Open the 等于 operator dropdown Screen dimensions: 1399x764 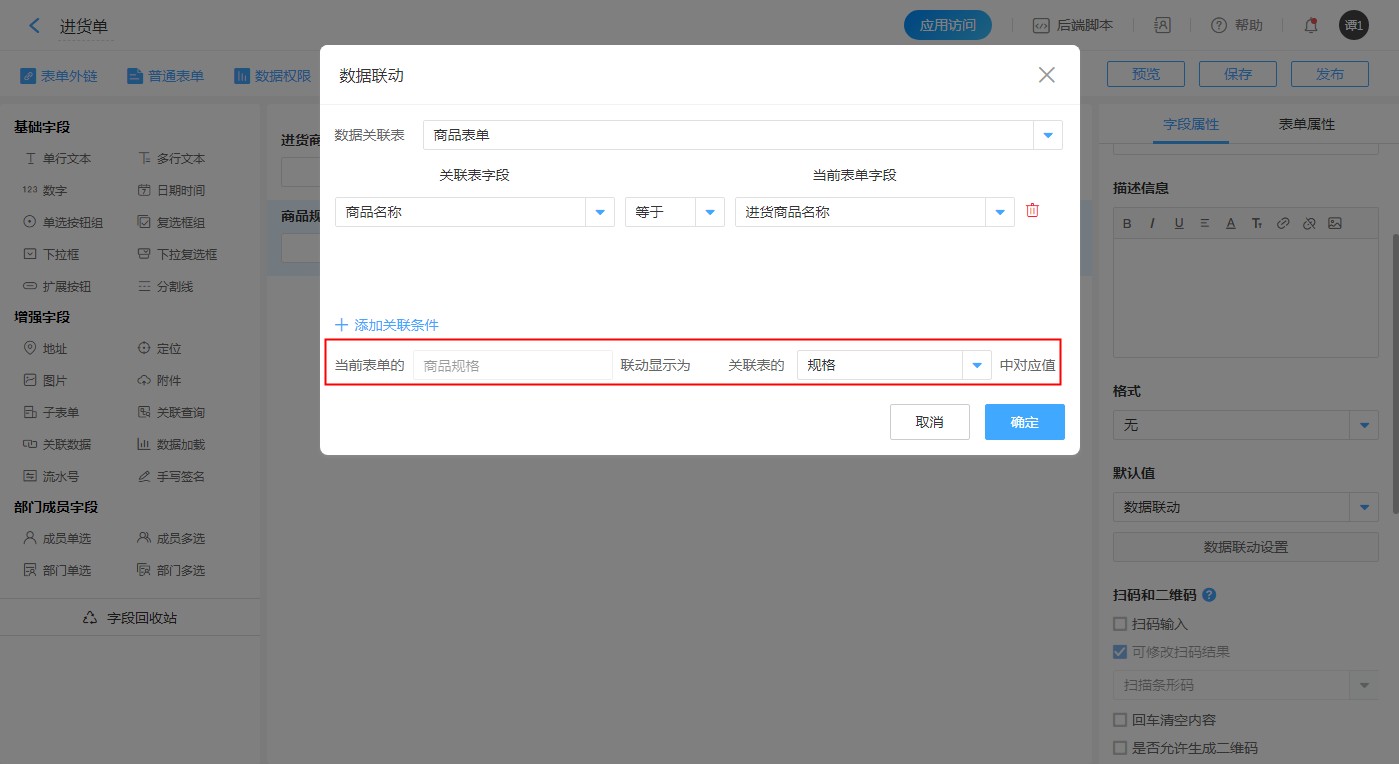[x=709, y=212]
